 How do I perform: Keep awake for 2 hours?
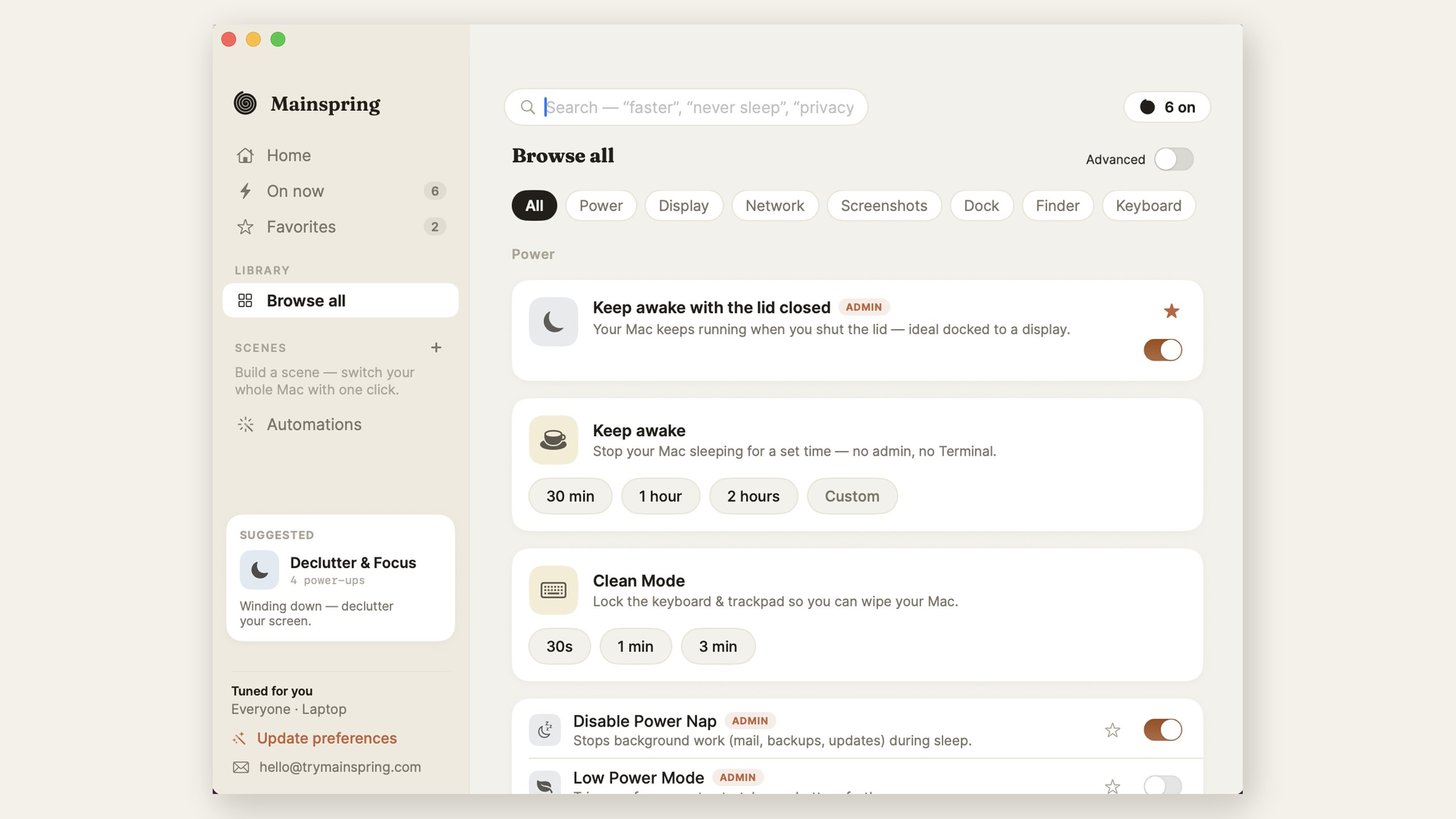[x=753, y=496]
